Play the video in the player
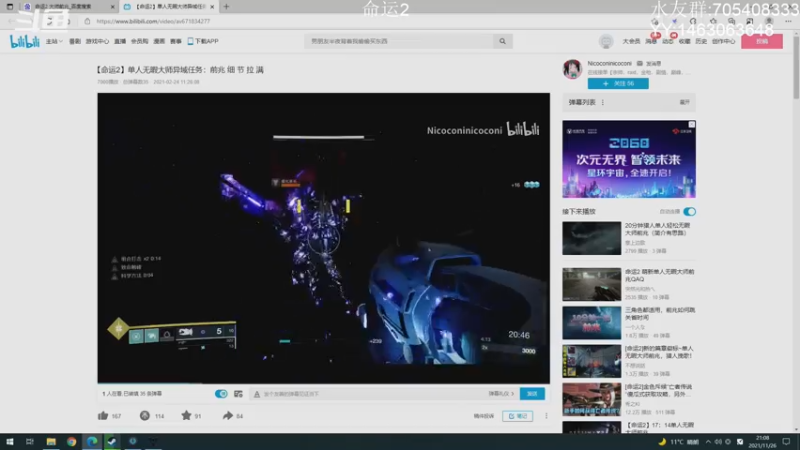The image size is (800, 450). (323, 238)
